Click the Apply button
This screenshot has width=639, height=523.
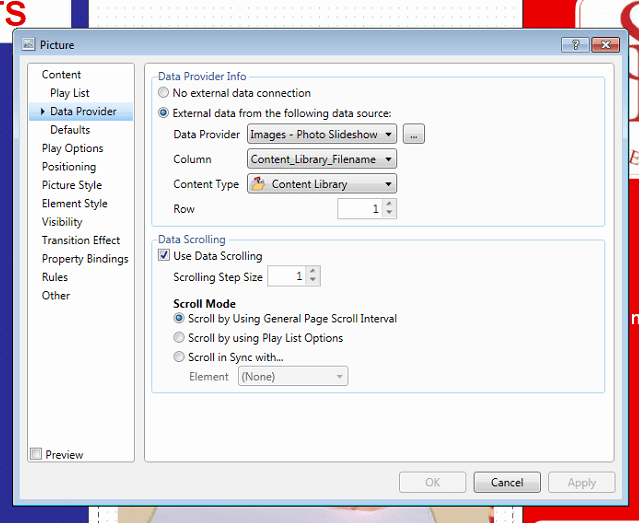582,483
